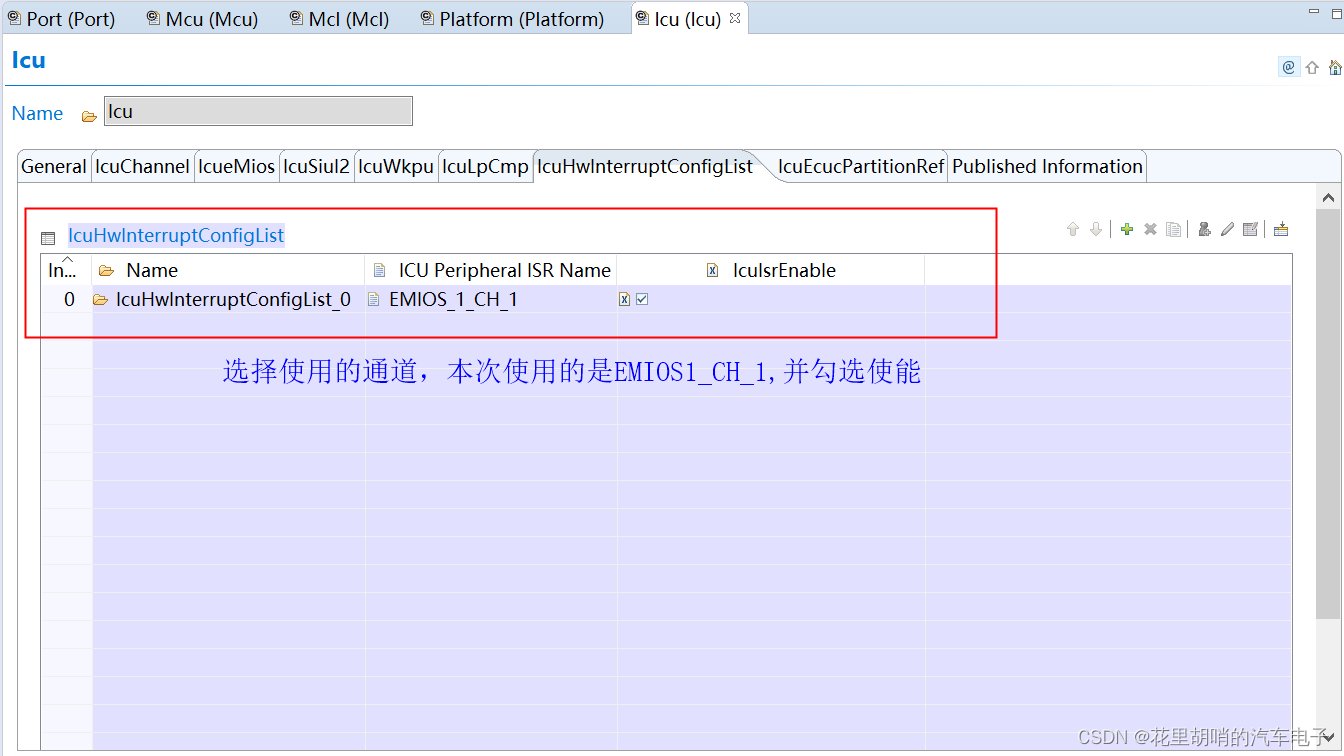This screenshot has height=756, width=1344.
Task: Click the scrollbar up arrow
Action: pyautogui.click(x=1328, y=198)
